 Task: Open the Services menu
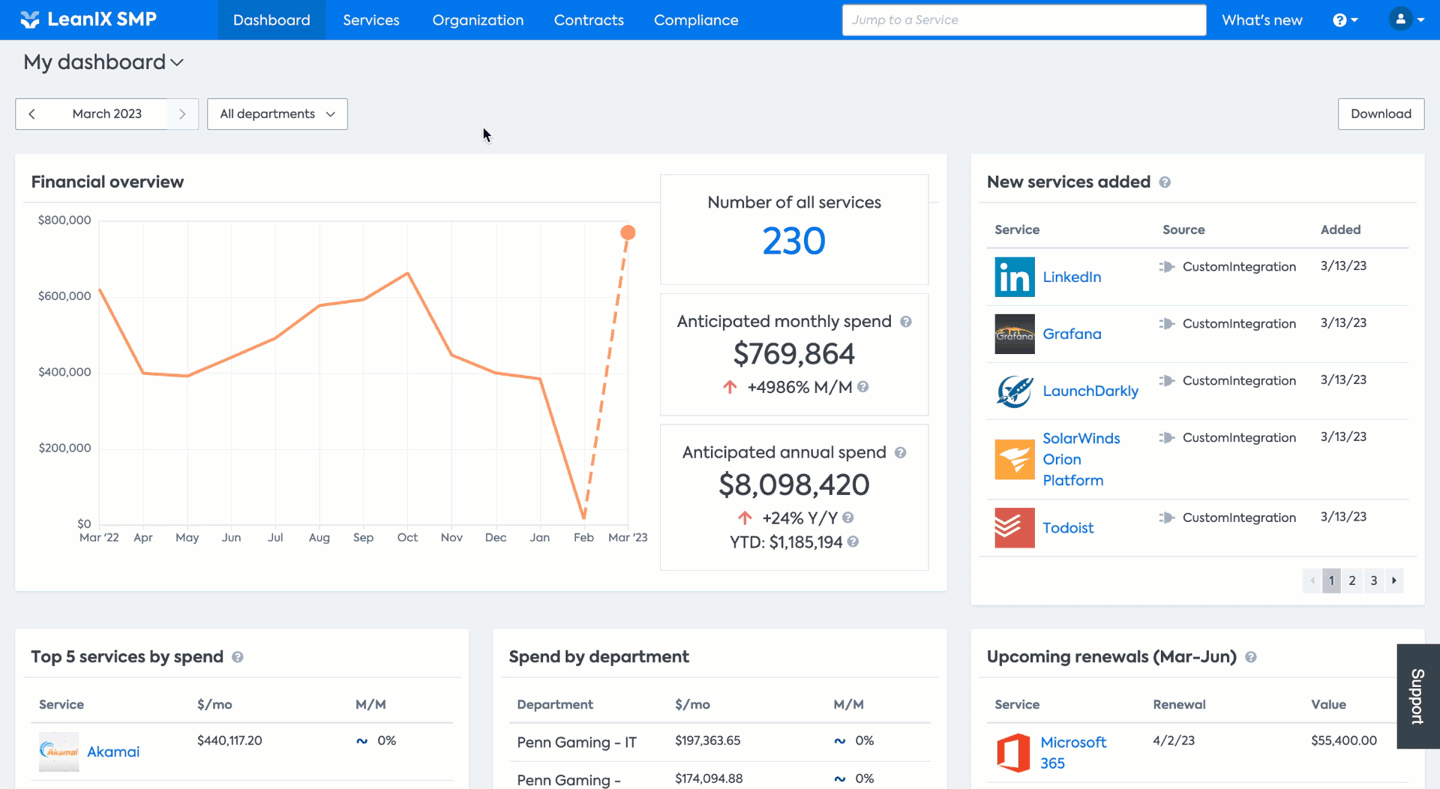371,20
